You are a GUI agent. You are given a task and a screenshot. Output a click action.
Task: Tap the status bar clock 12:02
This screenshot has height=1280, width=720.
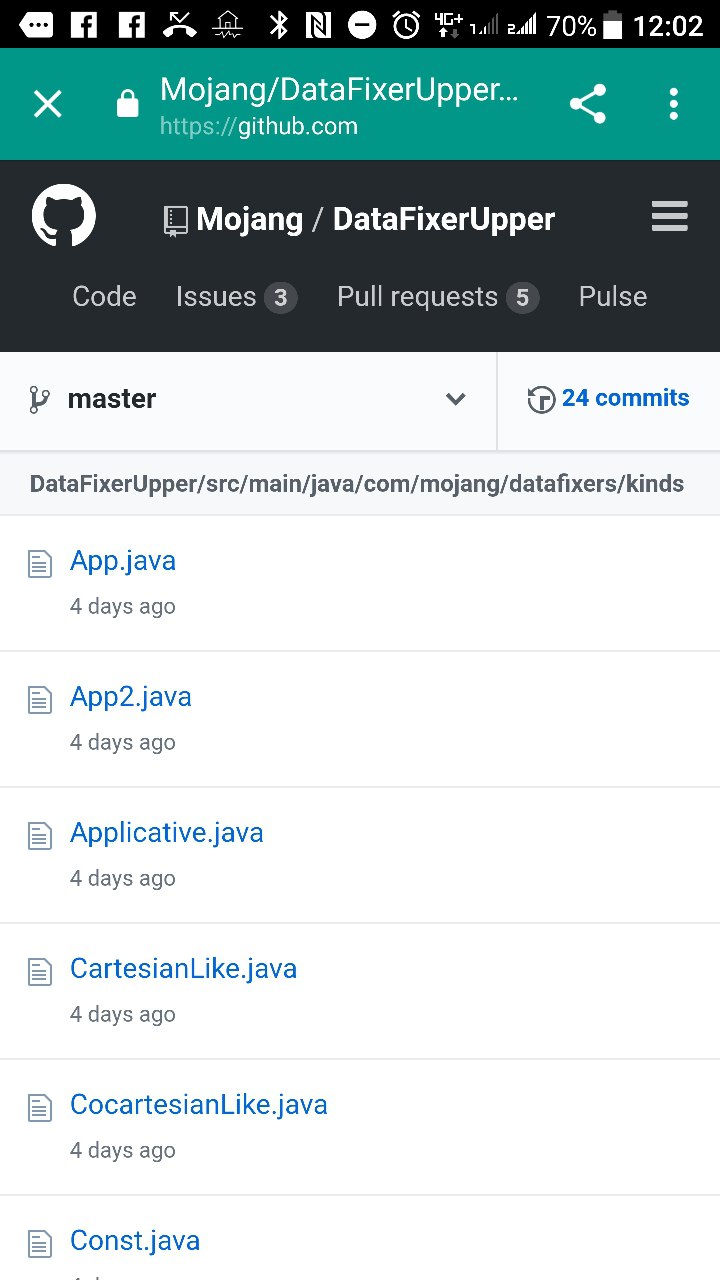[x=668, y=25]
